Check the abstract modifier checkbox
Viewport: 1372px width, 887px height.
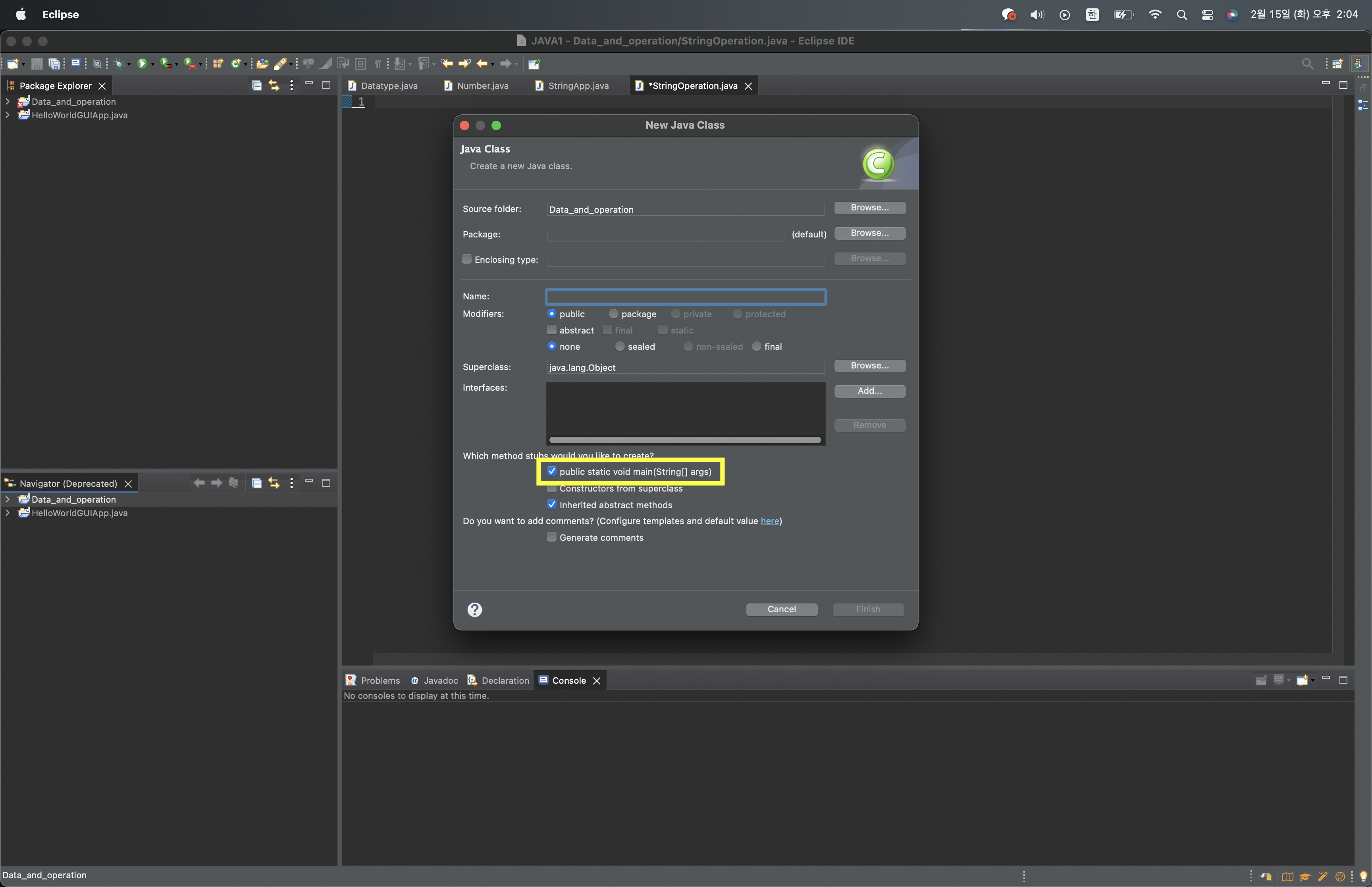[551, 330]
